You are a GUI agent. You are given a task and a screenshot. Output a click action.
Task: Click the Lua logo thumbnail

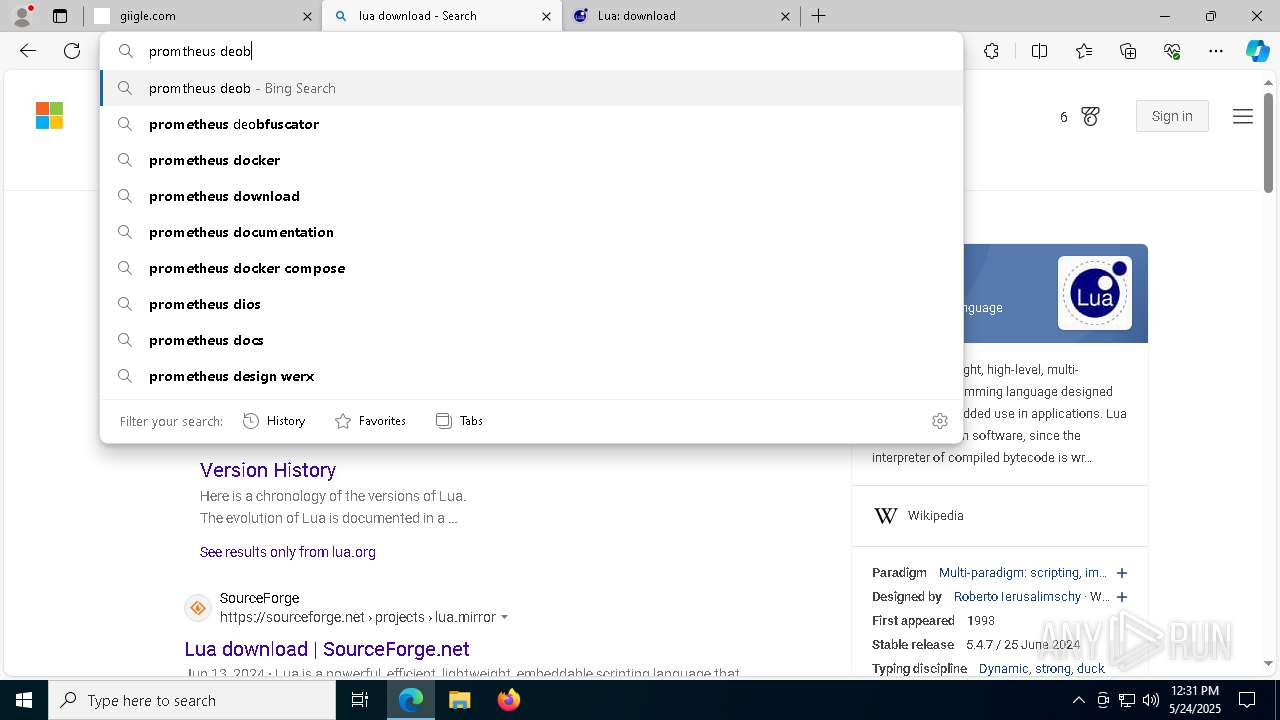click(x=1095, y=293)
